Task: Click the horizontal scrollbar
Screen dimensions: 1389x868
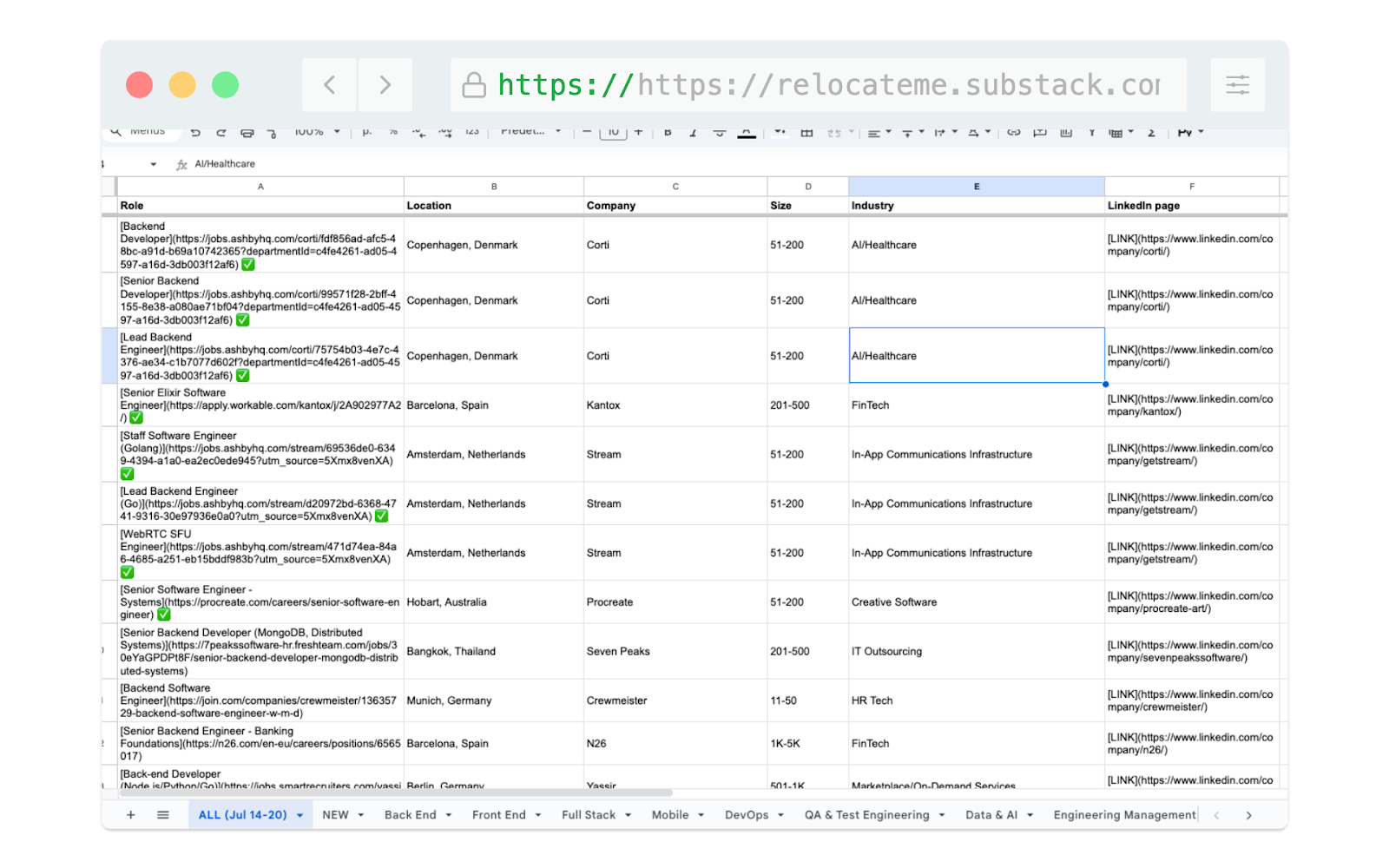Action: [x=396, y=792]
